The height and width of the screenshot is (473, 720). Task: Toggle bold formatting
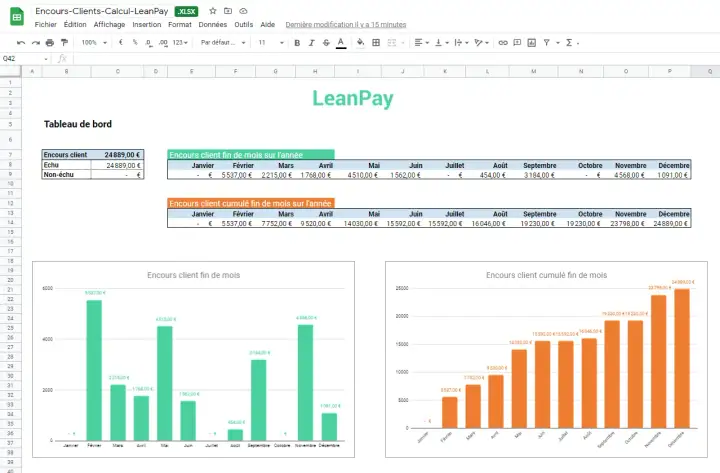pos(297,43)
